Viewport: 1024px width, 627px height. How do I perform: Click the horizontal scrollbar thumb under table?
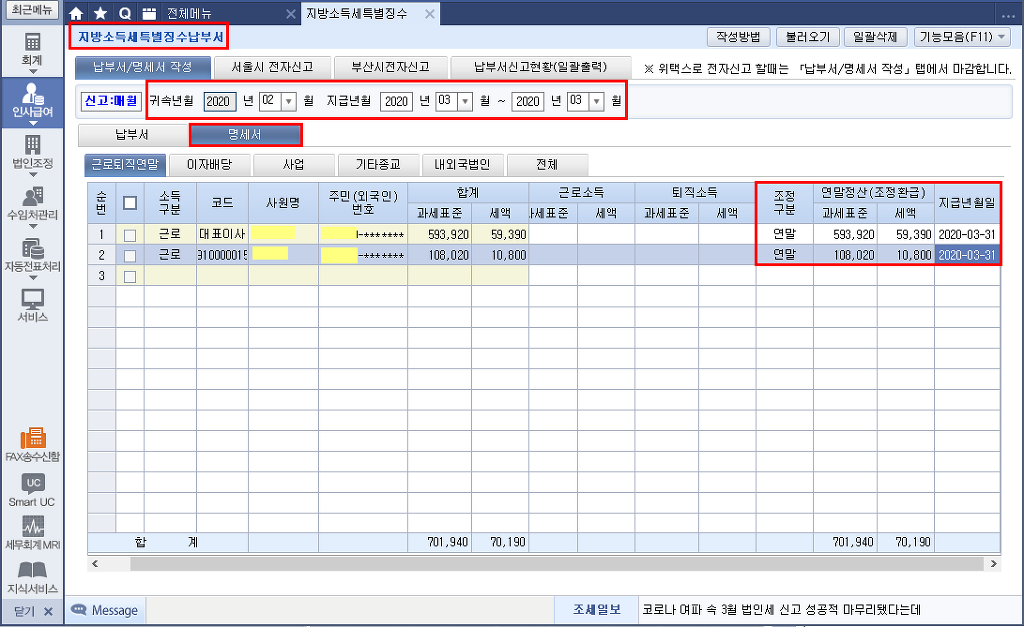(557, 564)
